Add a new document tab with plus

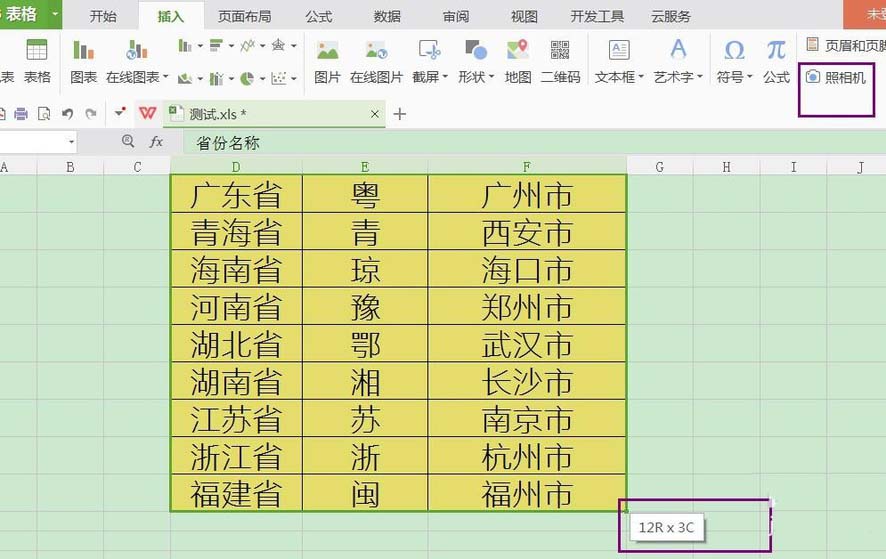tap(400, 114)
